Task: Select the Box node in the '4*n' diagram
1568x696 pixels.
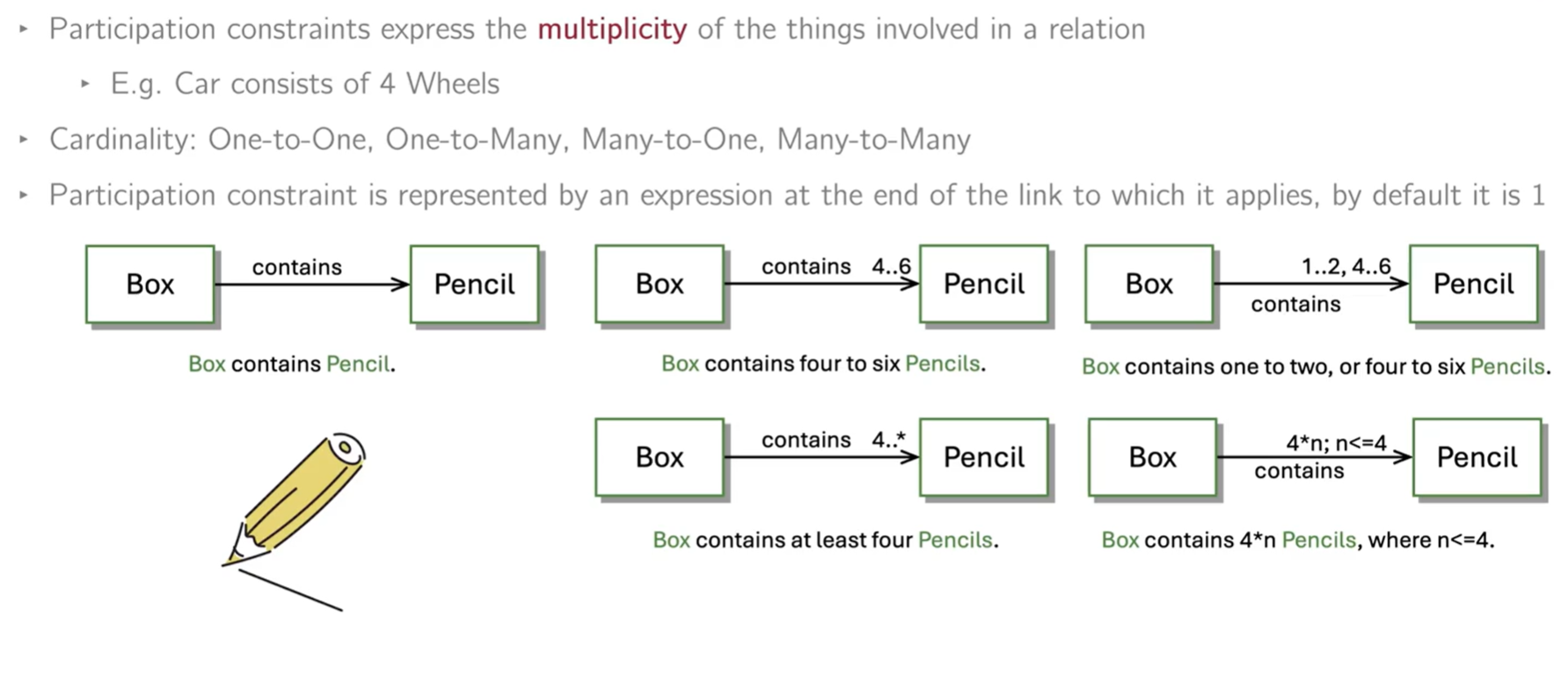Action: click(x=1152, y=457)
